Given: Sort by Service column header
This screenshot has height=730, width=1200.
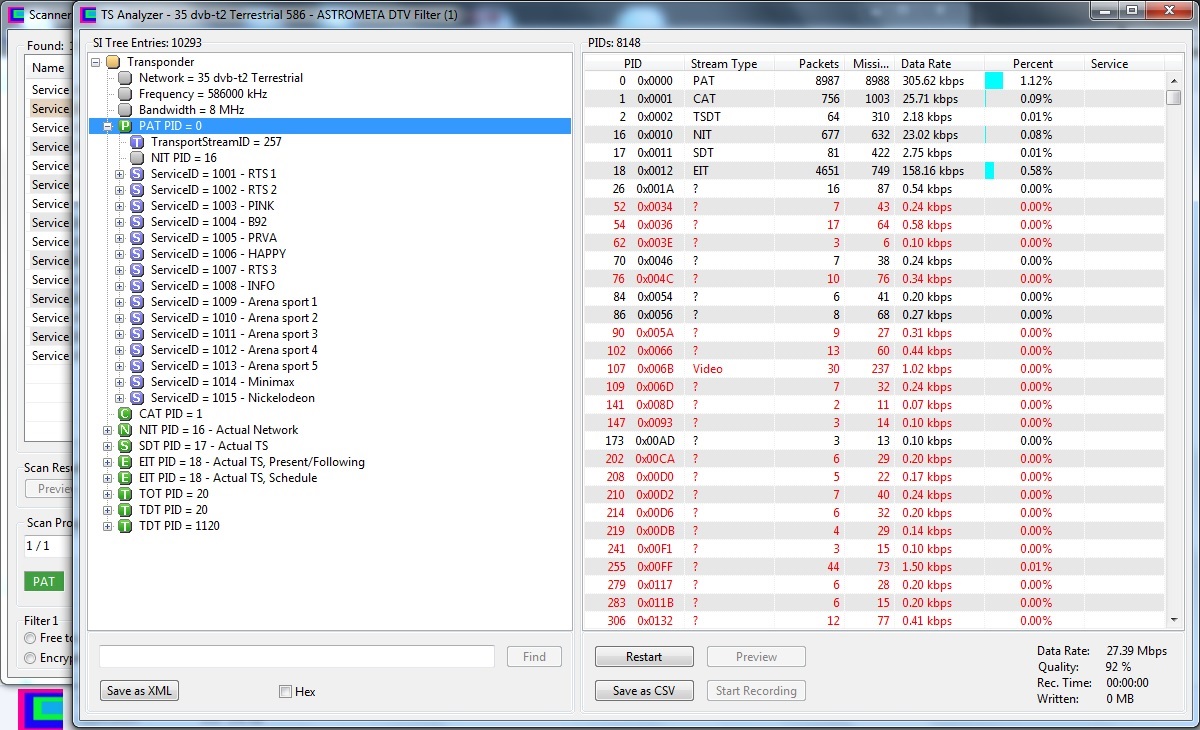Looking at the screenshot, I should tap(1124, 63).
